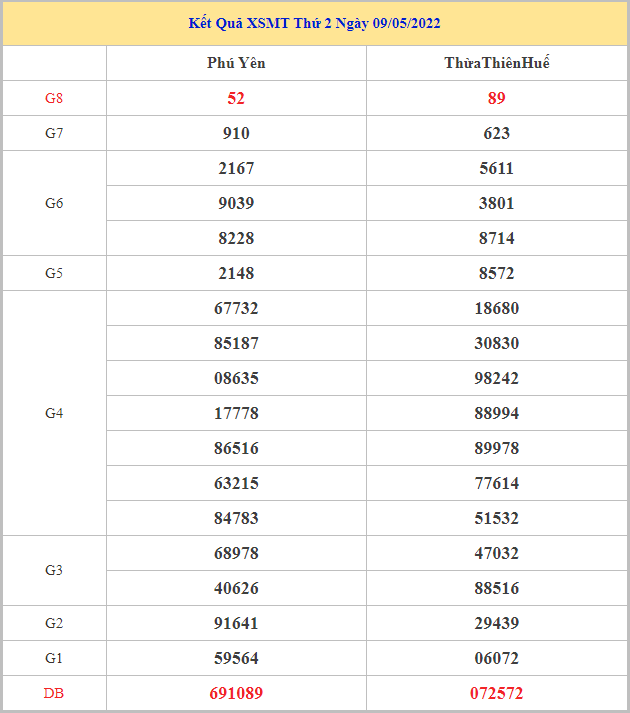
Task: Pick the G6 number 9039
Action: (x=236, y=203)
